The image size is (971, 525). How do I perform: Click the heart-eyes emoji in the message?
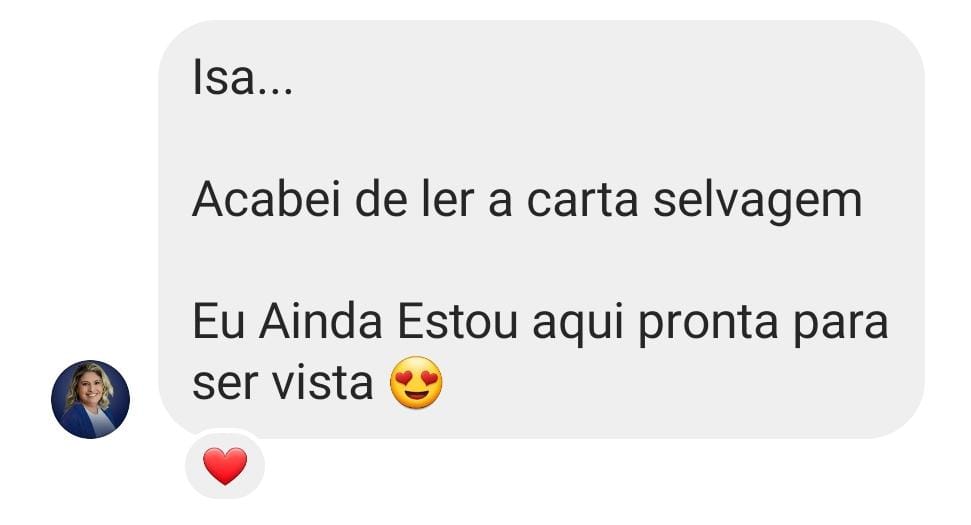[416, 382]
